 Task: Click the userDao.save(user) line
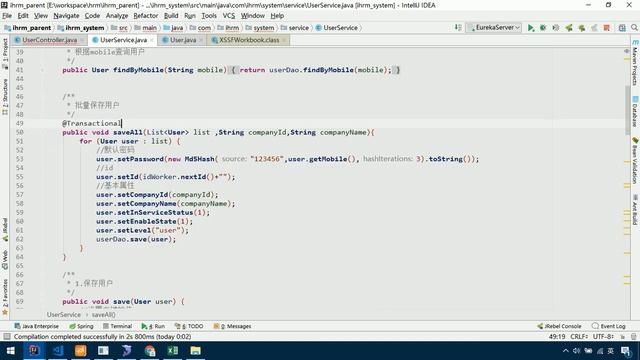(136, 239)
